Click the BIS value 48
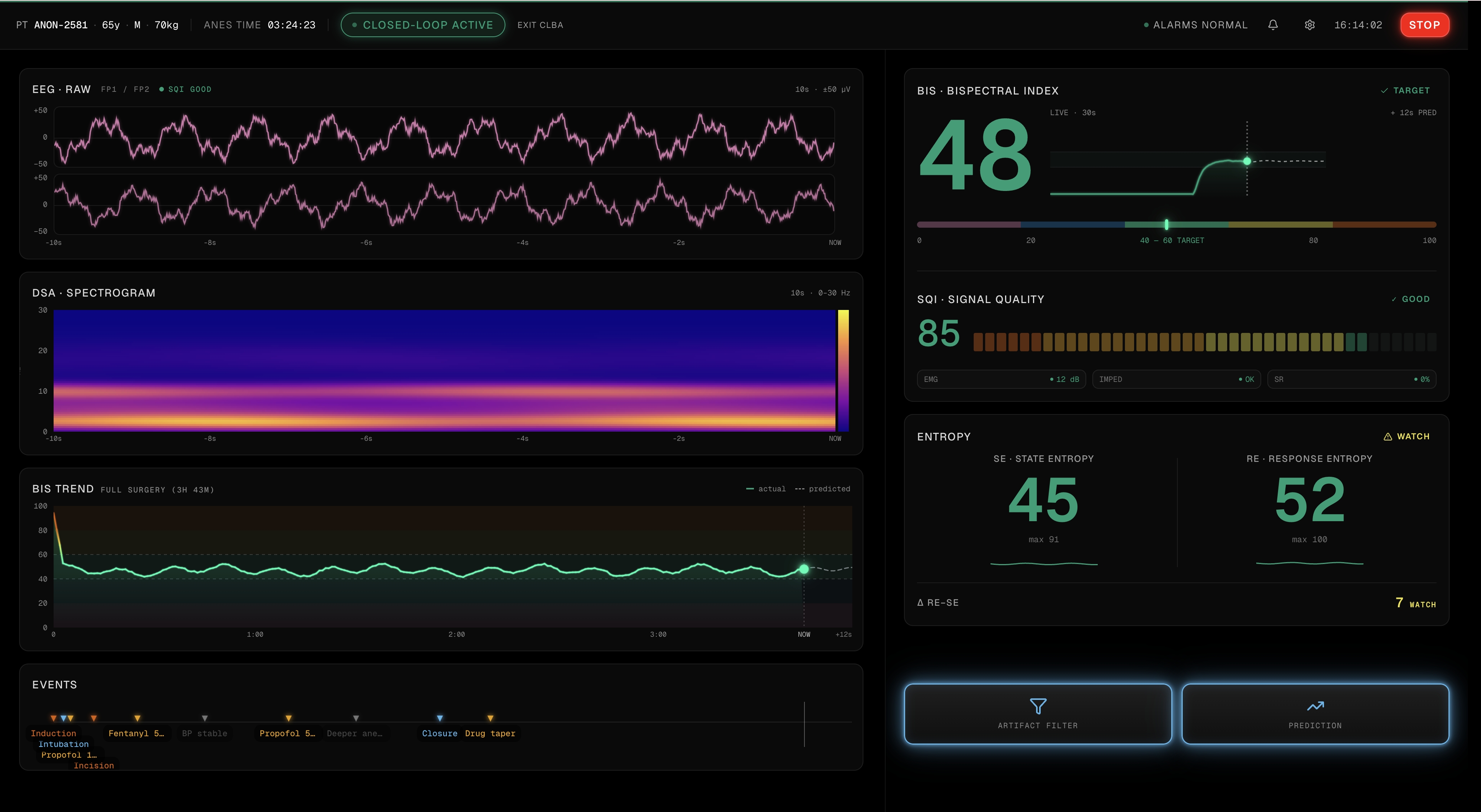 point(976,154)
